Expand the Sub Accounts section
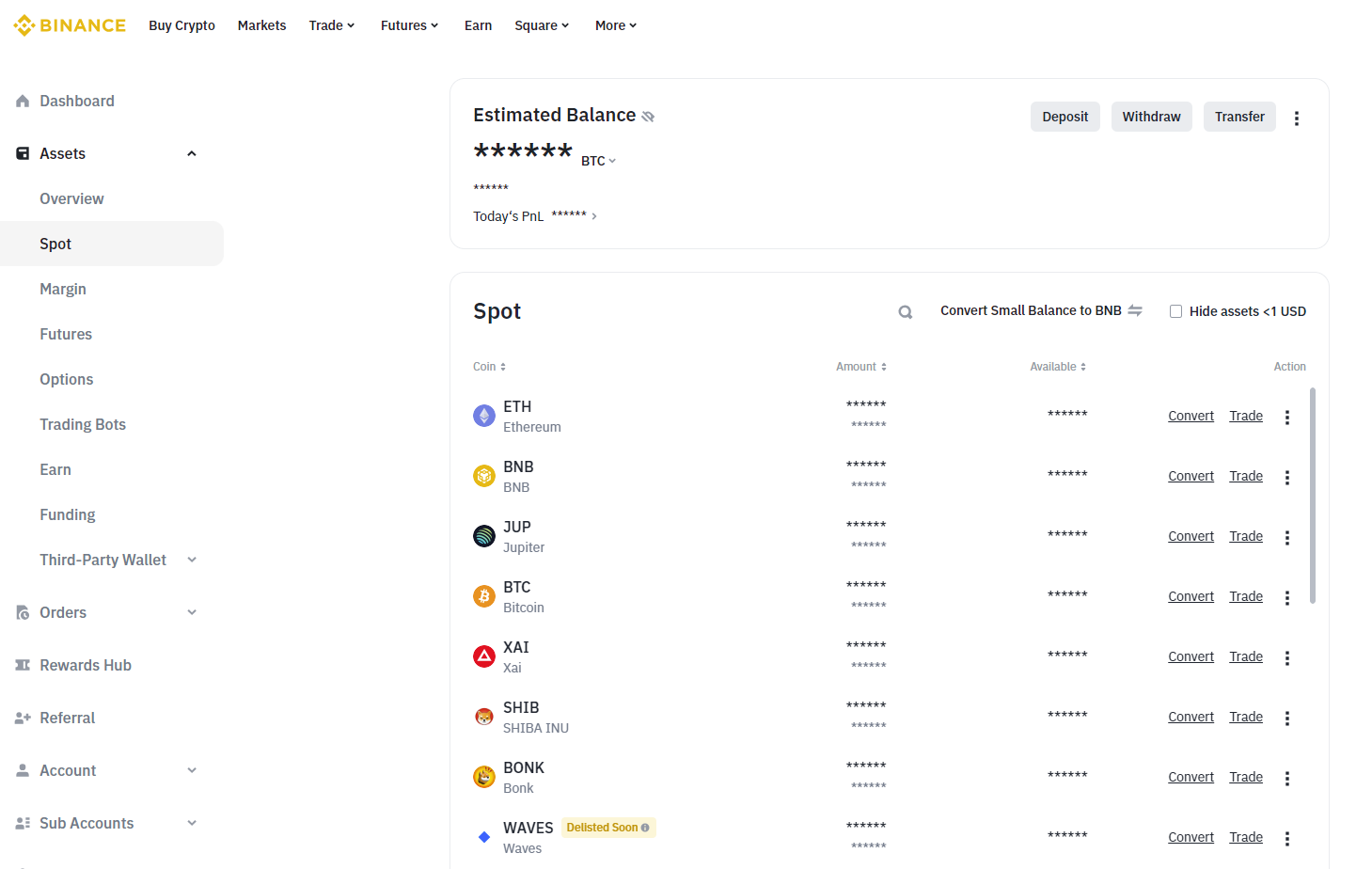The height and width of the screenshot is (869, 1372). pyautogui.click(x=192, y=823)
